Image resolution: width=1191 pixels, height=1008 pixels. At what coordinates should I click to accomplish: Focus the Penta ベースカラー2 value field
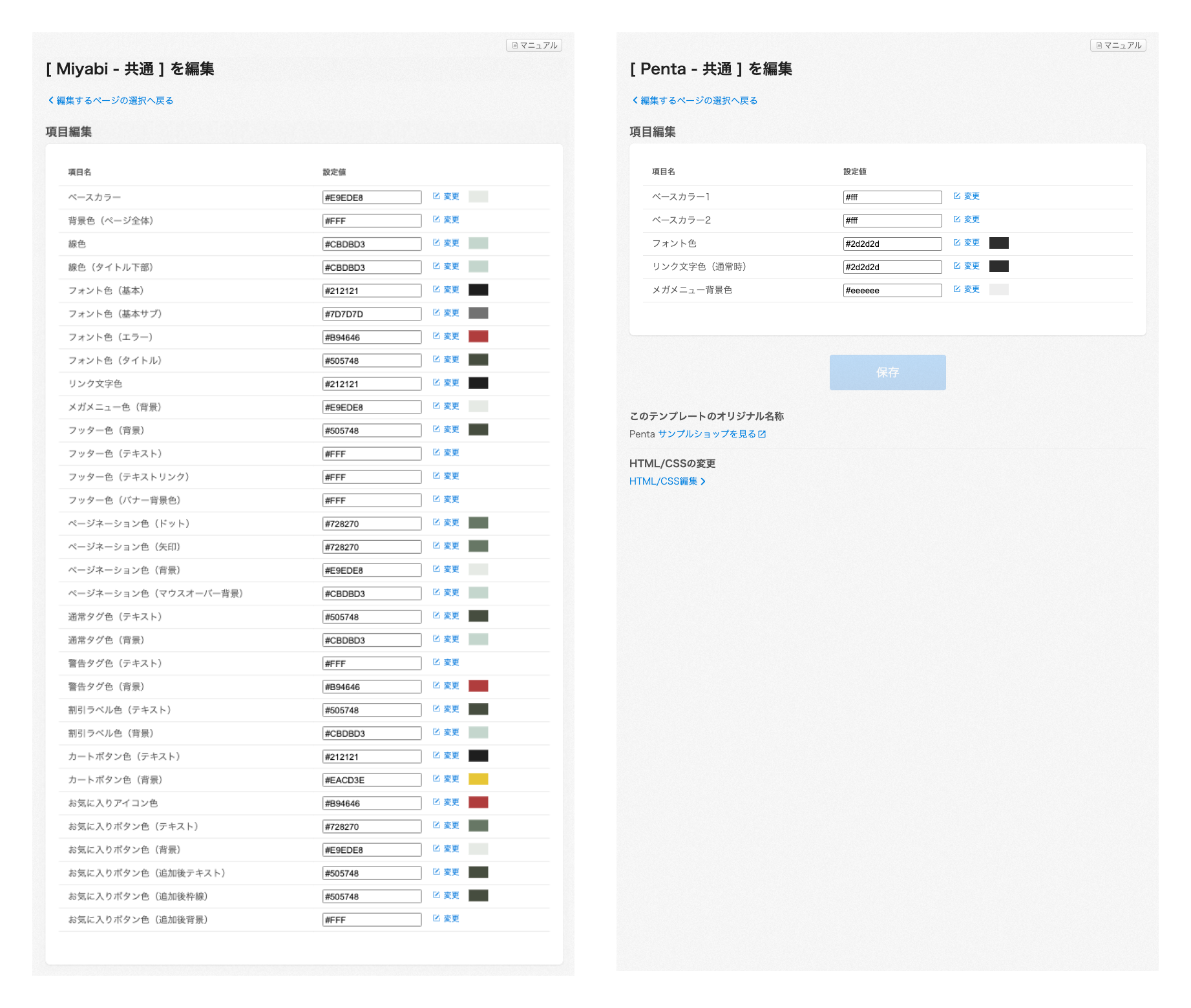click(892, 220)
